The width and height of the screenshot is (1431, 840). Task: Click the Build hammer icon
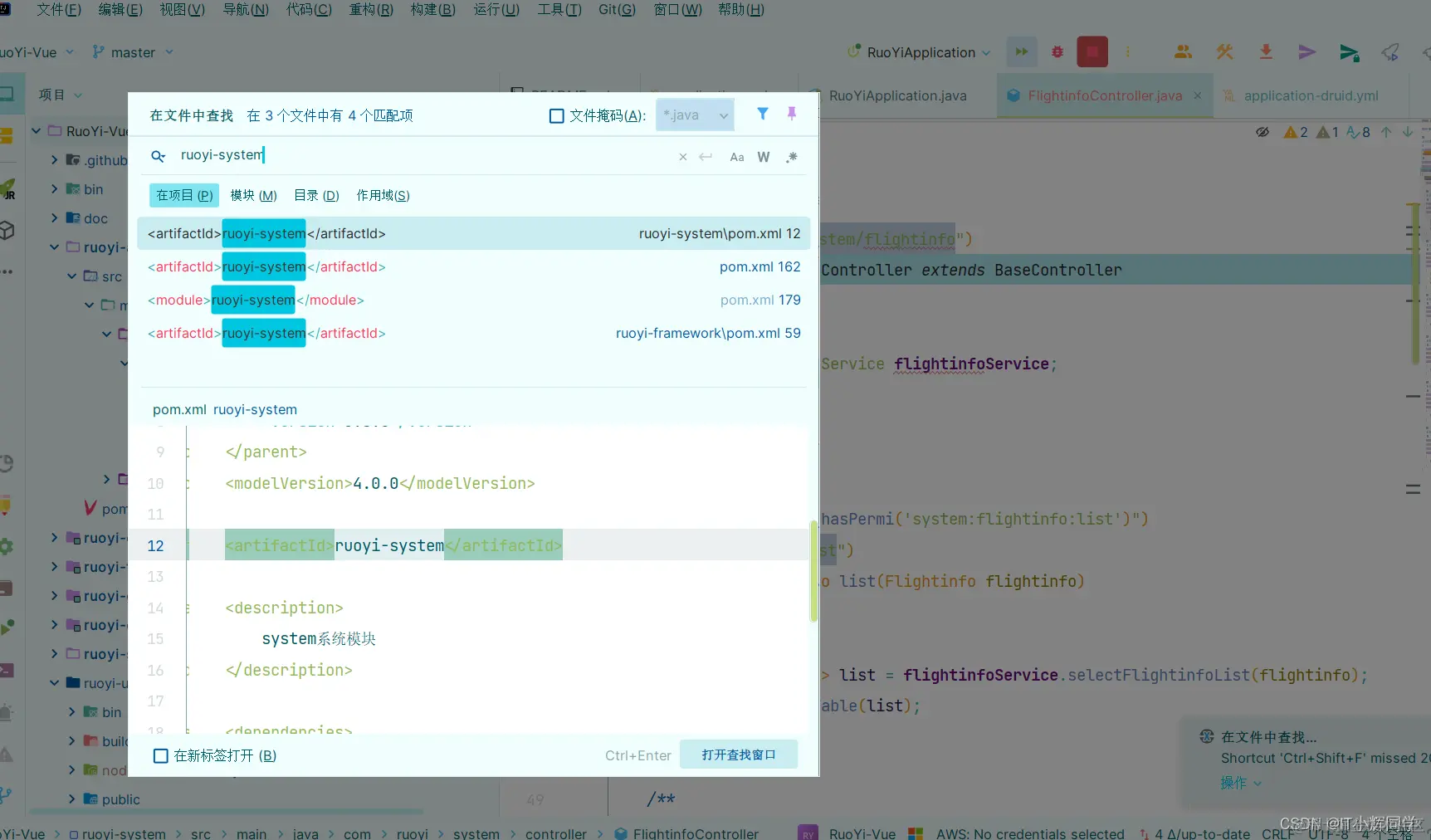(x=1224, y=52)
